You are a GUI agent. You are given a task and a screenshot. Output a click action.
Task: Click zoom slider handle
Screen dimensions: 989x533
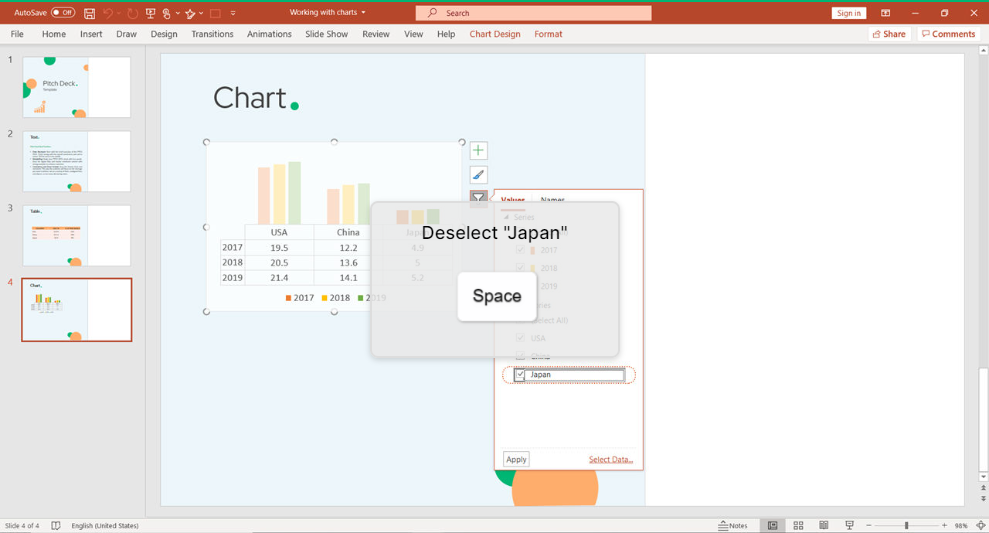(906, 525)
